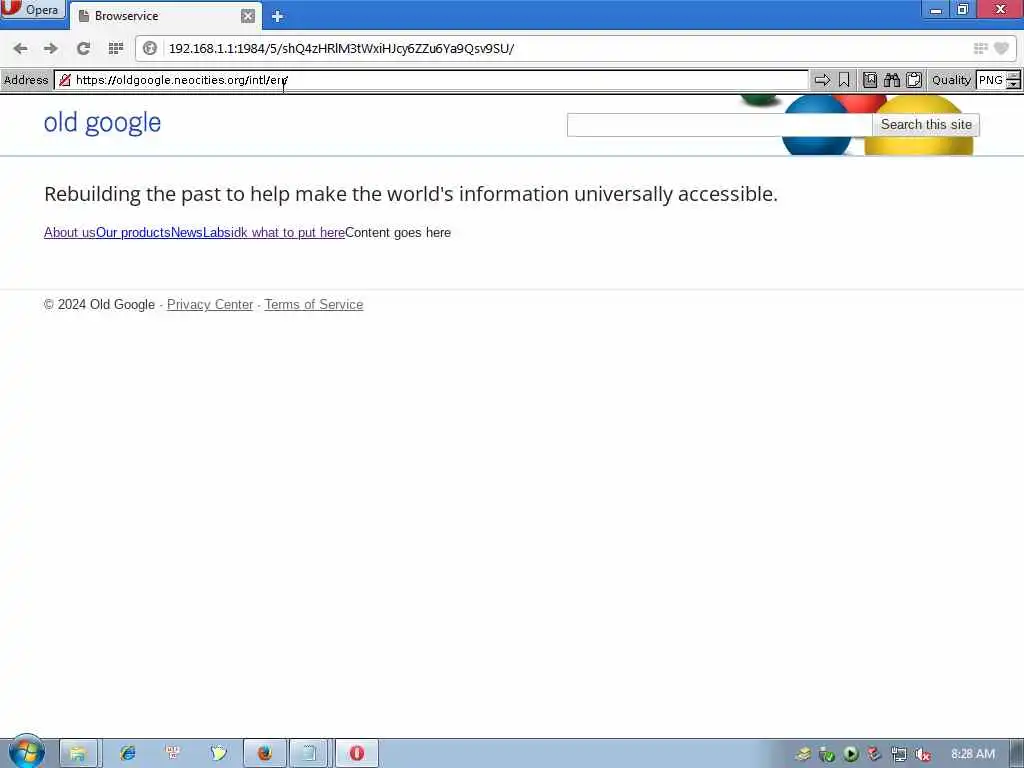Click the red and white tray icon
Viewport: 1024px width, 768px height.
(874, 754)
